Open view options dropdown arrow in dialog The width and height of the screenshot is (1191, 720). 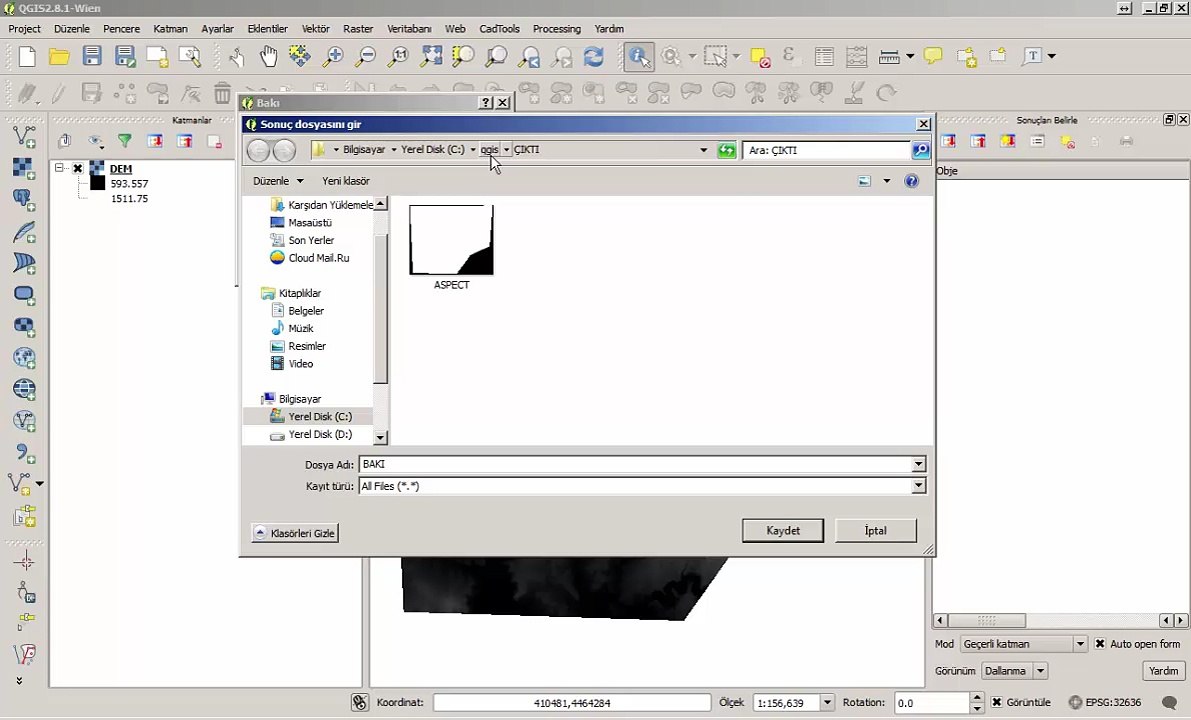(x=886, y=181)
